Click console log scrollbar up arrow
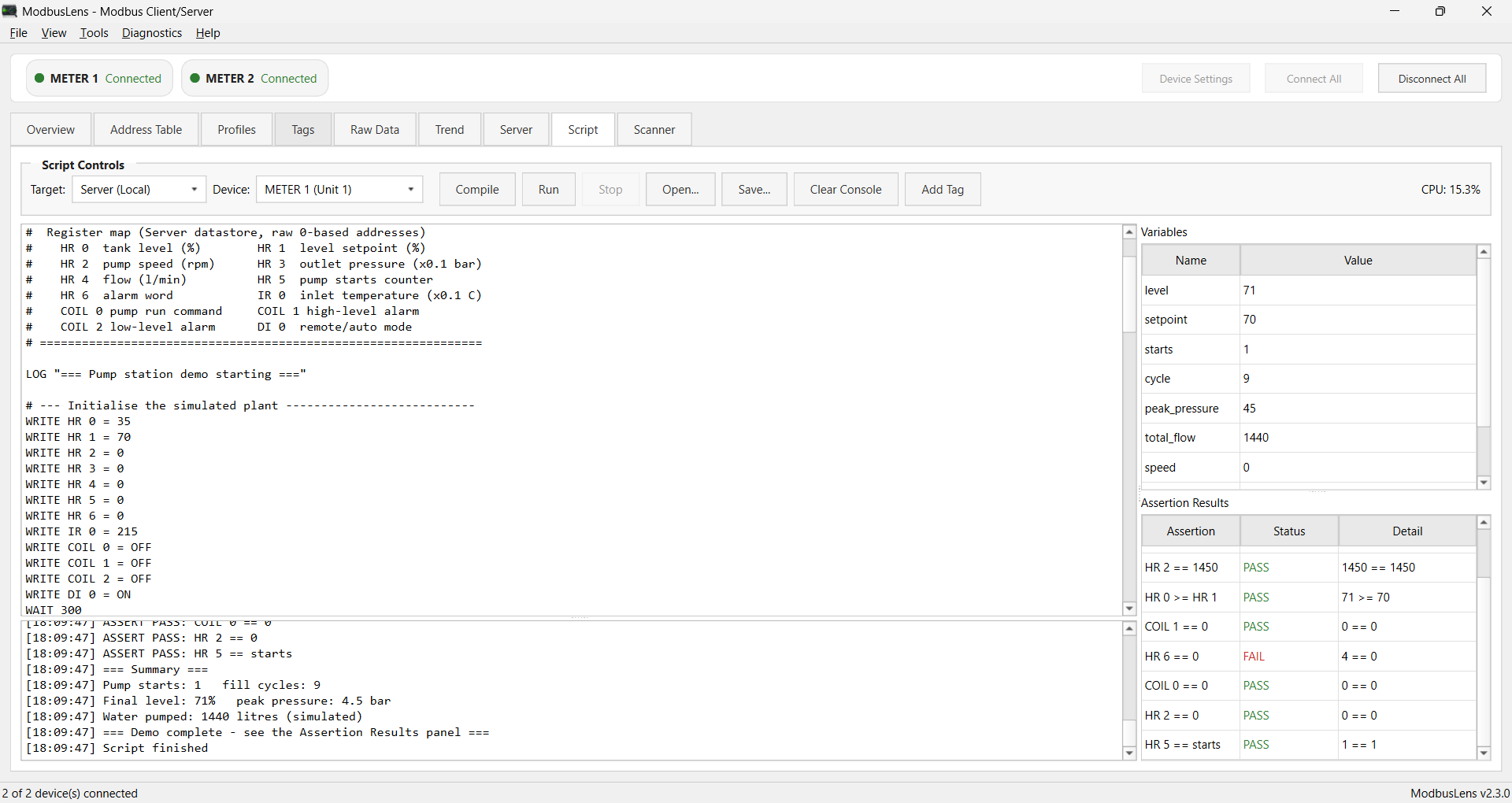Viewport: 1512px width, 803px height. pos(1129,629)
